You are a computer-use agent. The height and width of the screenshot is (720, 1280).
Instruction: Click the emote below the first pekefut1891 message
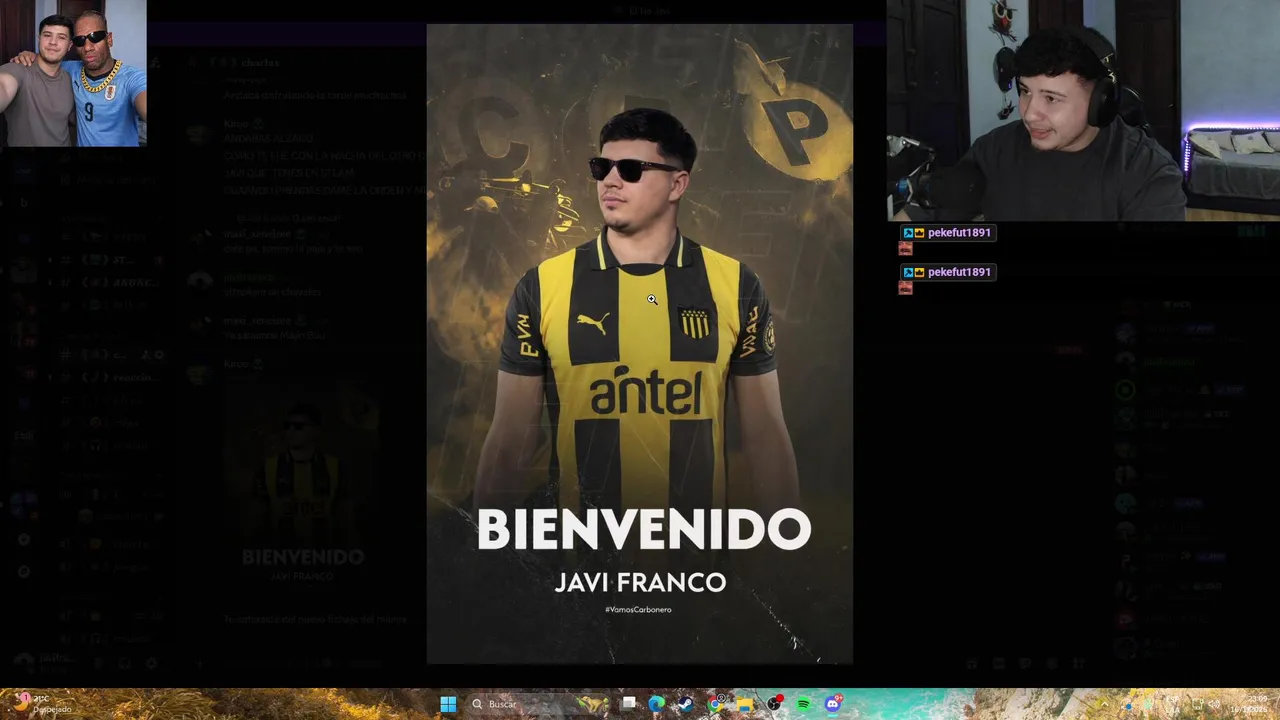[905, 249]
